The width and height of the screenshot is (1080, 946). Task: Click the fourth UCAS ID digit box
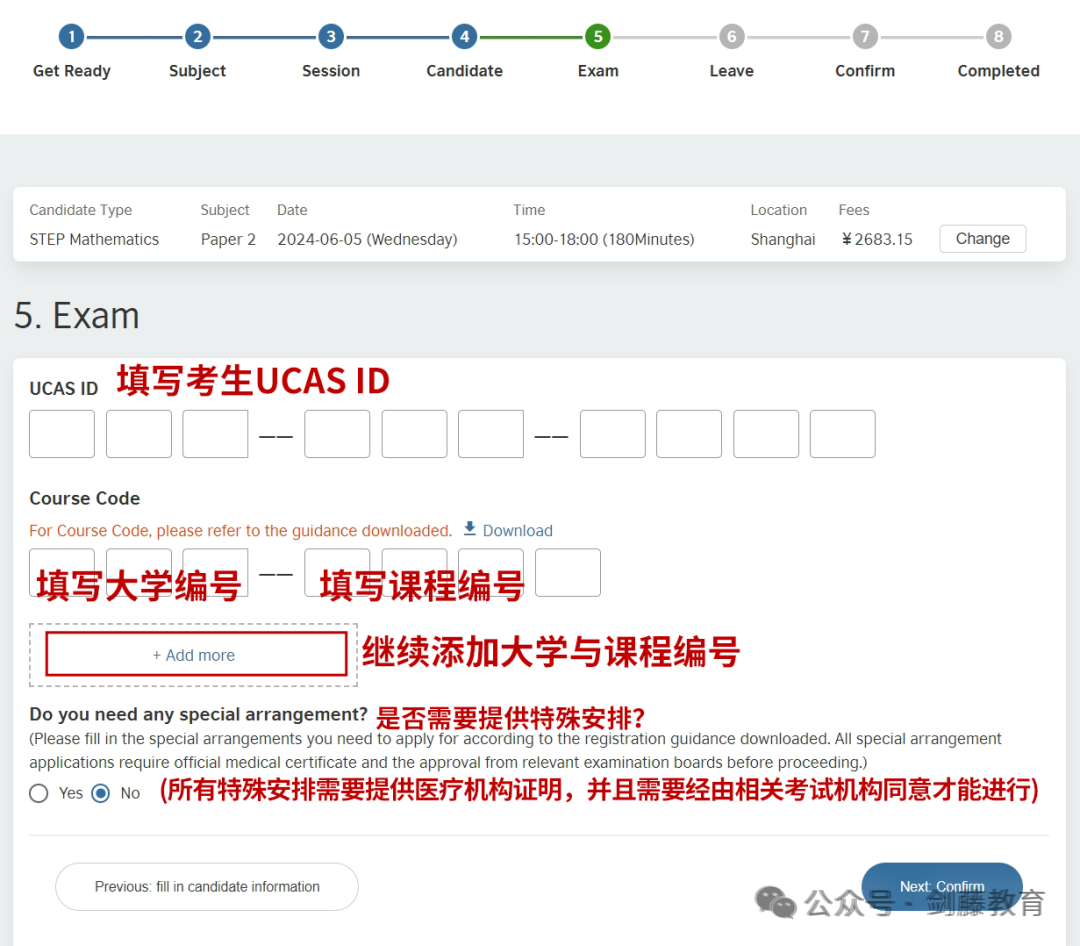coord(338,434)
